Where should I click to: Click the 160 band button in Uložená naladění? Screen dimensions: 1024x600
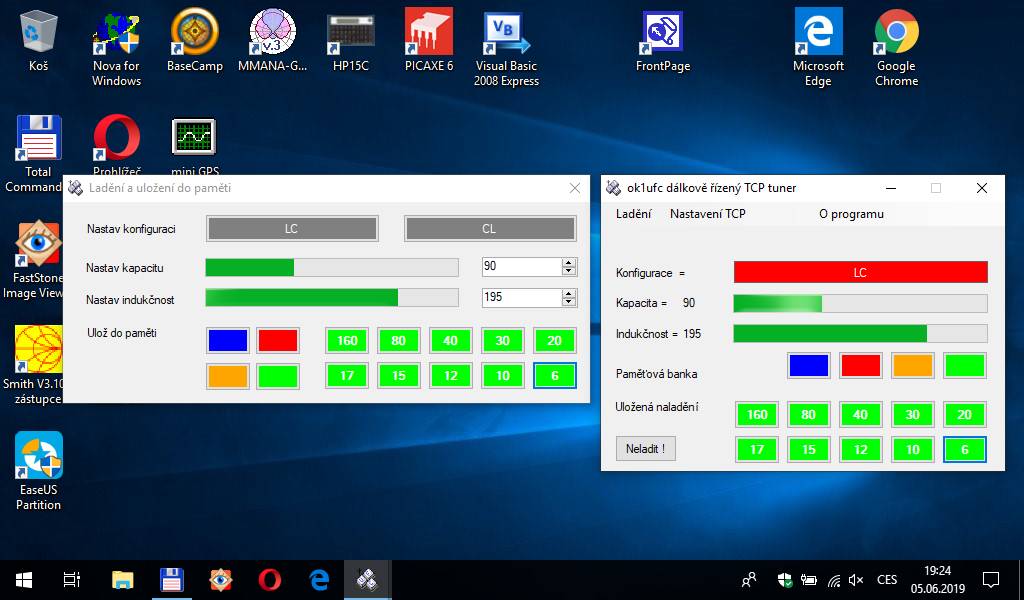pyautogui.click(x=757, y=415)
